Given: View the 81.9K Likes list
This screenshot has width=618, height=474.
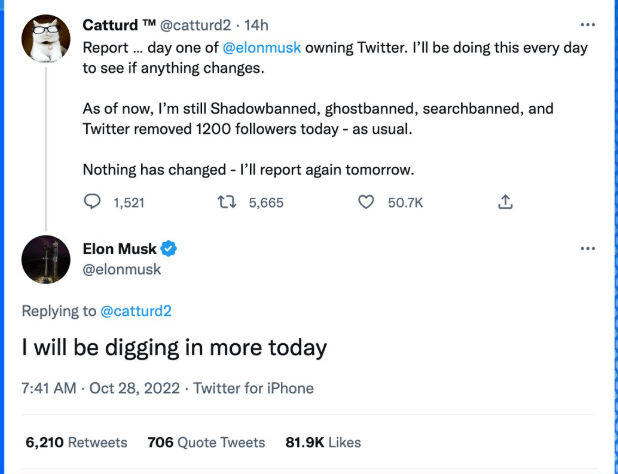Looking at the screenshot, I should 323,441.
